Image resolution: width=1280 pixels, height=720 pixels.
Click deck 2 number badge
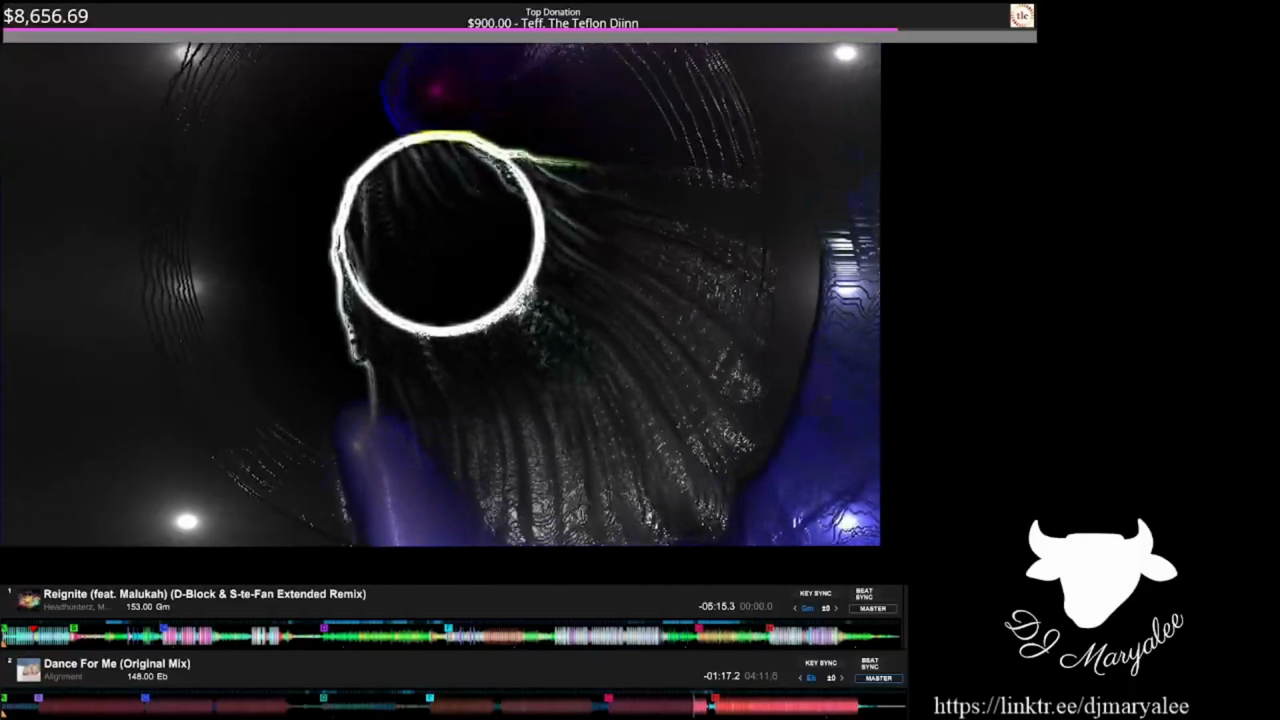pyautogui.click(x=8, y=660)
